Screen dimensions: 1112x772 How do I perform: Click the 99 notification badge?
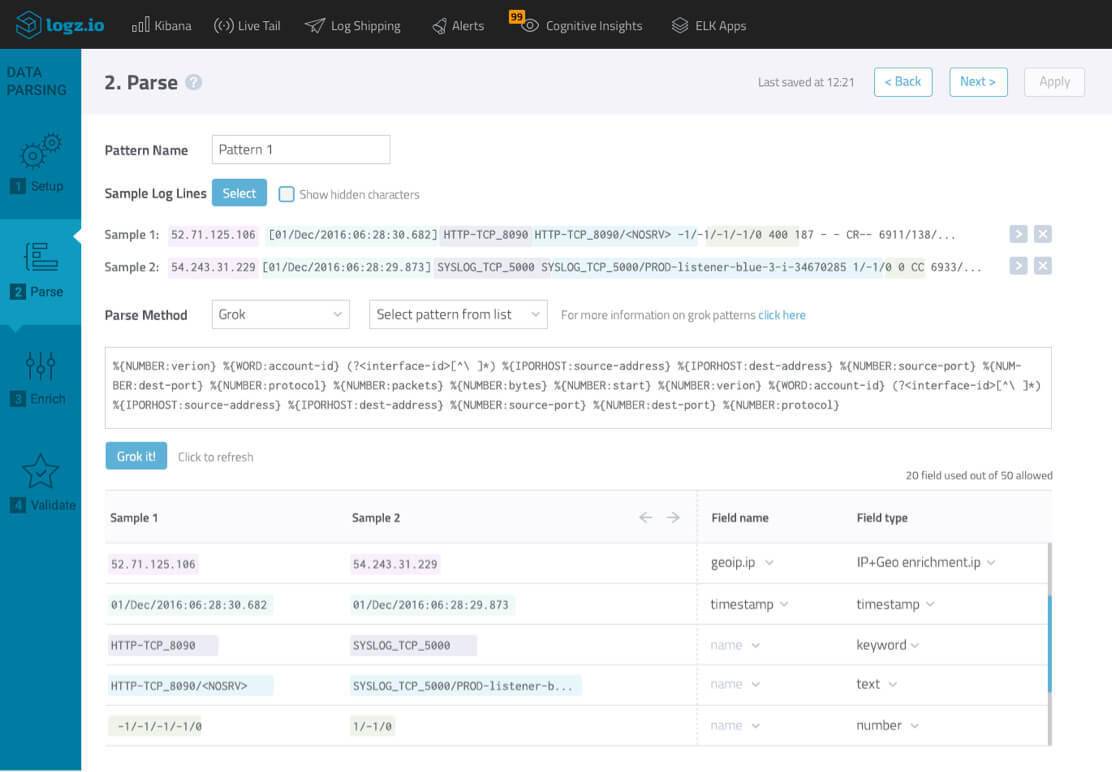[516, 16]
